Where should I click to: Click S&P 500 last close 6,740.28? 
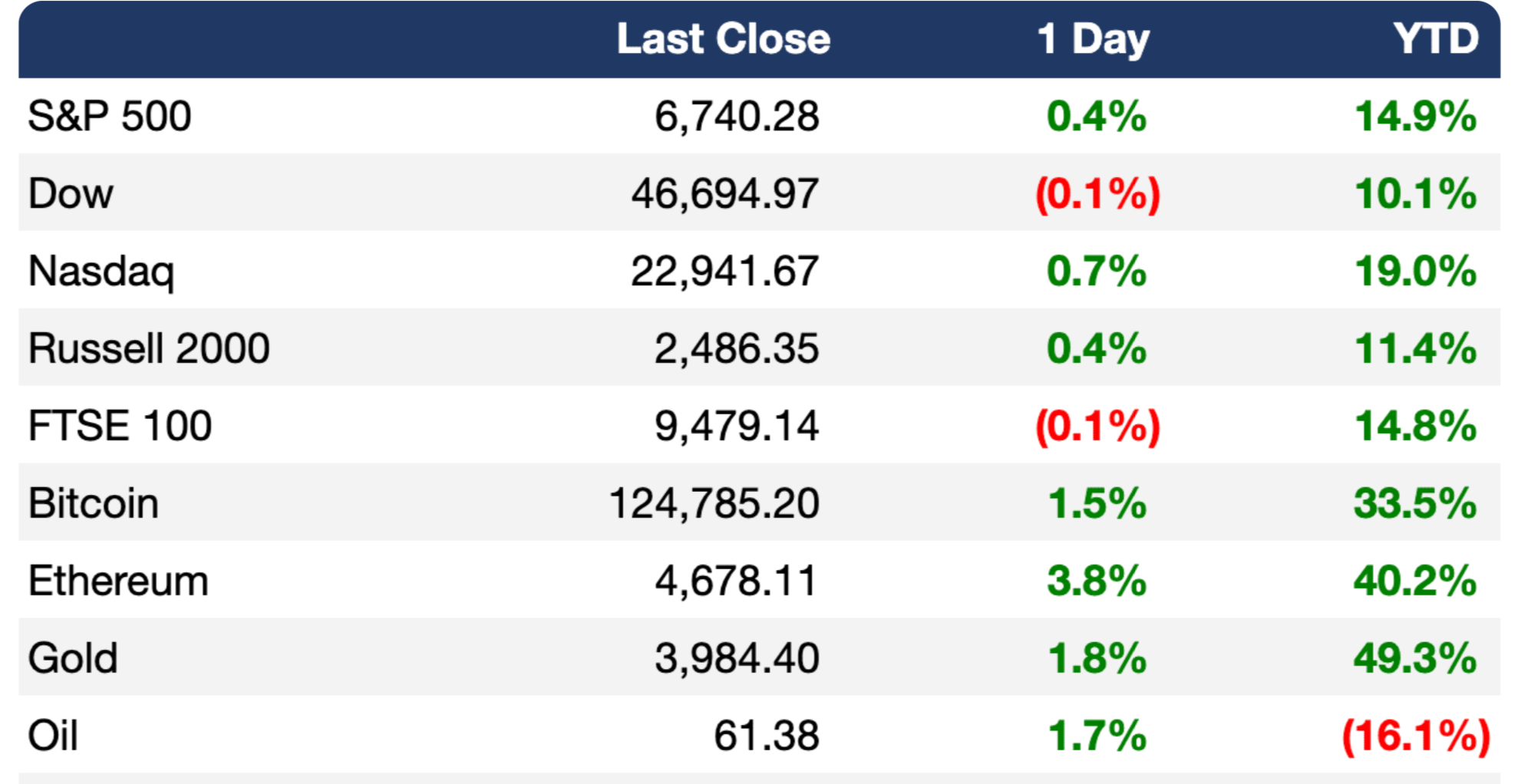click(736, 117)
